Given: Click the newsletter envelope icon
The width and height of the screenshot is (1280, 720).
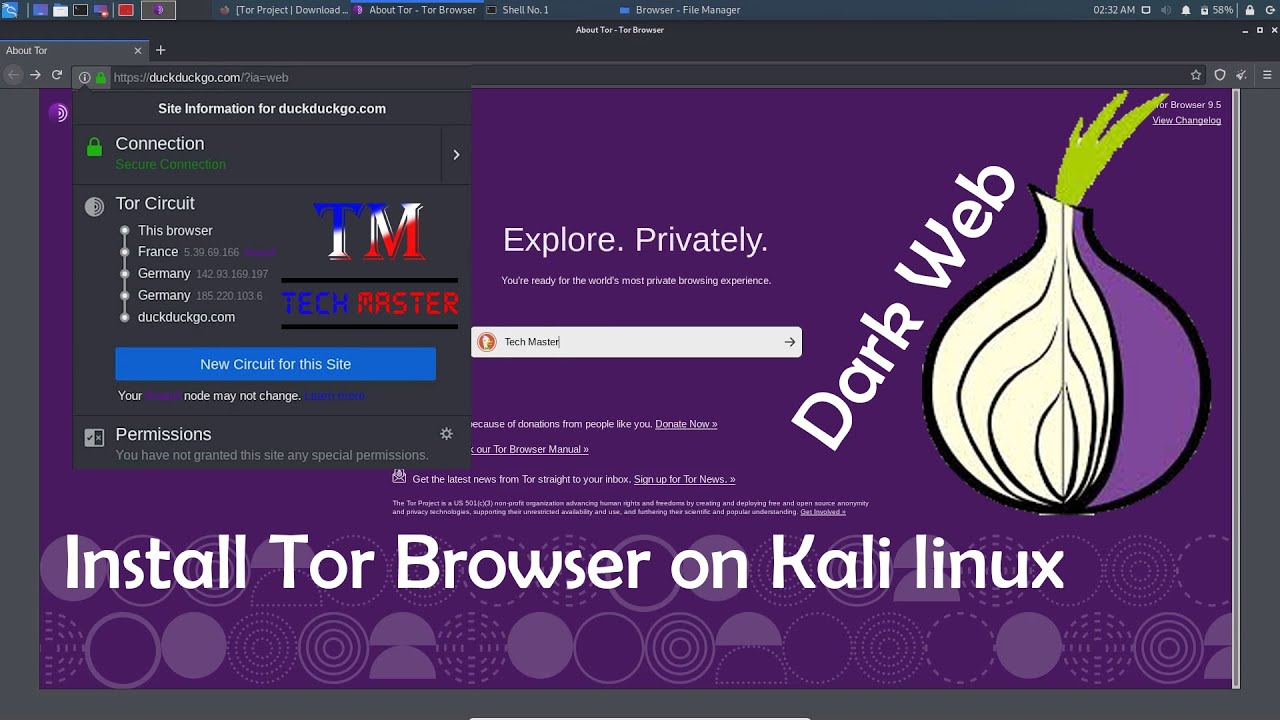Looking at the screenshot, I should [x=399, y=477].
